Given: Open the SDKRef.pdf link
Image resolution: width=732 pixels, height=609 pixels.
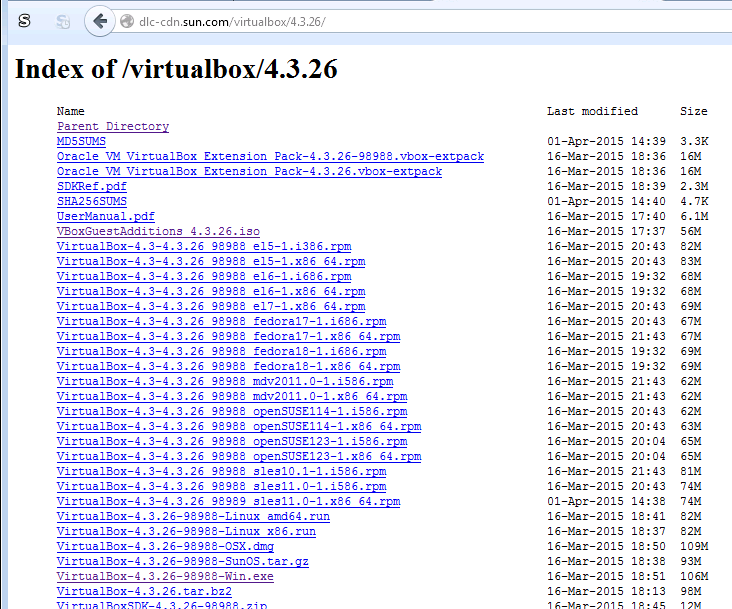Looking at the screenshot, I should pos(92,186).
